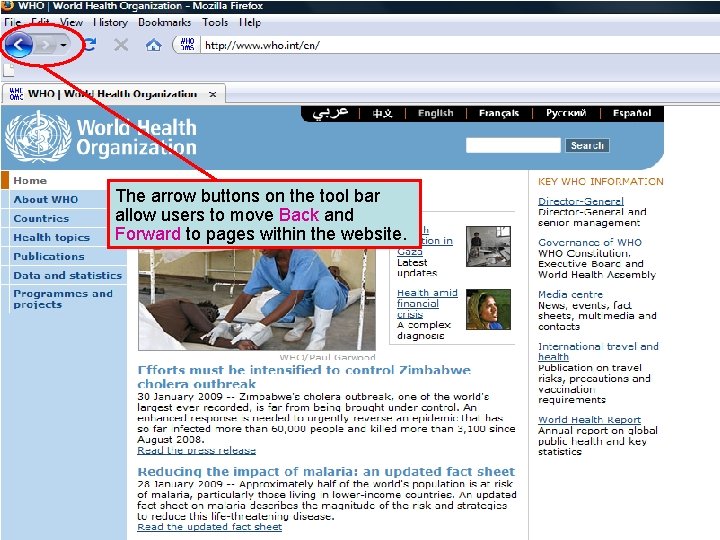The height and width of the screenshot is (540, 720).
Task: Open World Health Report link
Action: coord(589,420)
